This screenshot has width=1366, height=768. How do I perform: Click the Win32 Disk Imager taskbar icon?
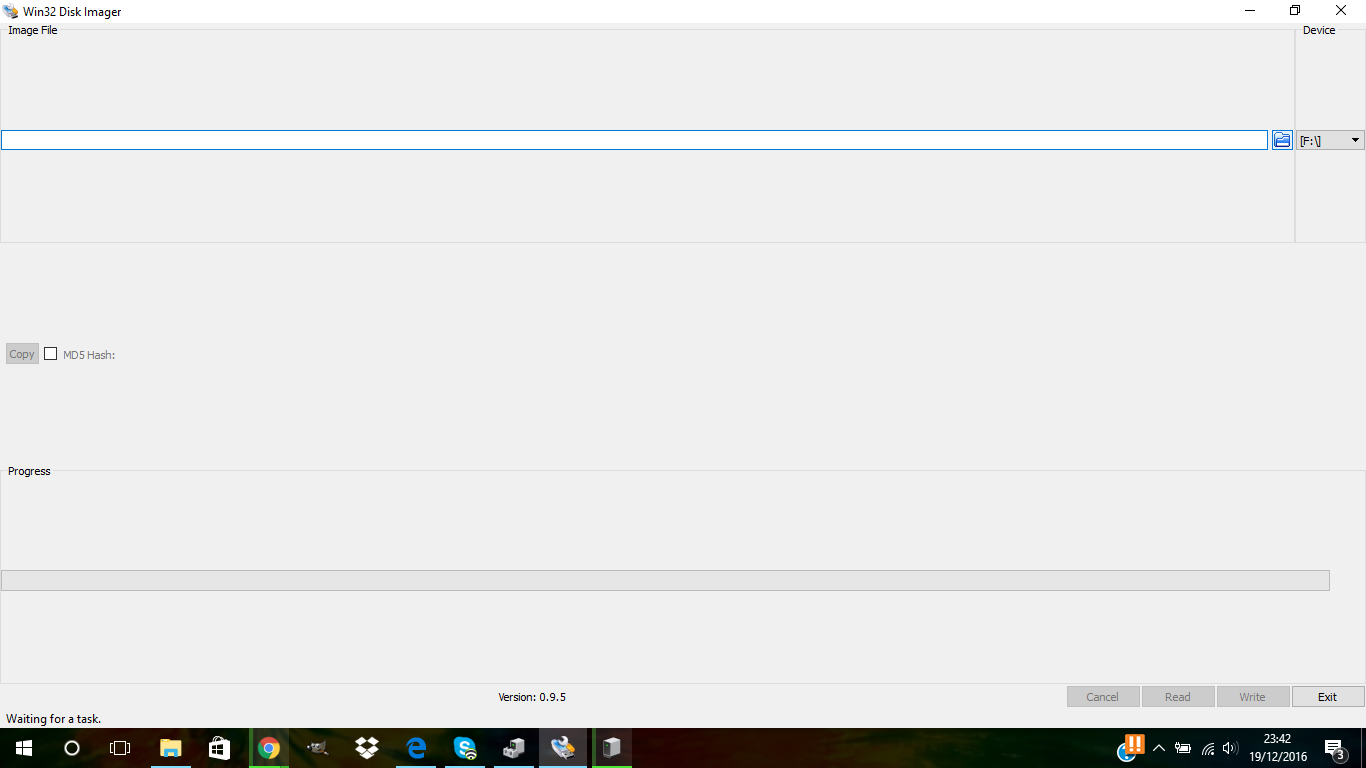coord(563,748)
